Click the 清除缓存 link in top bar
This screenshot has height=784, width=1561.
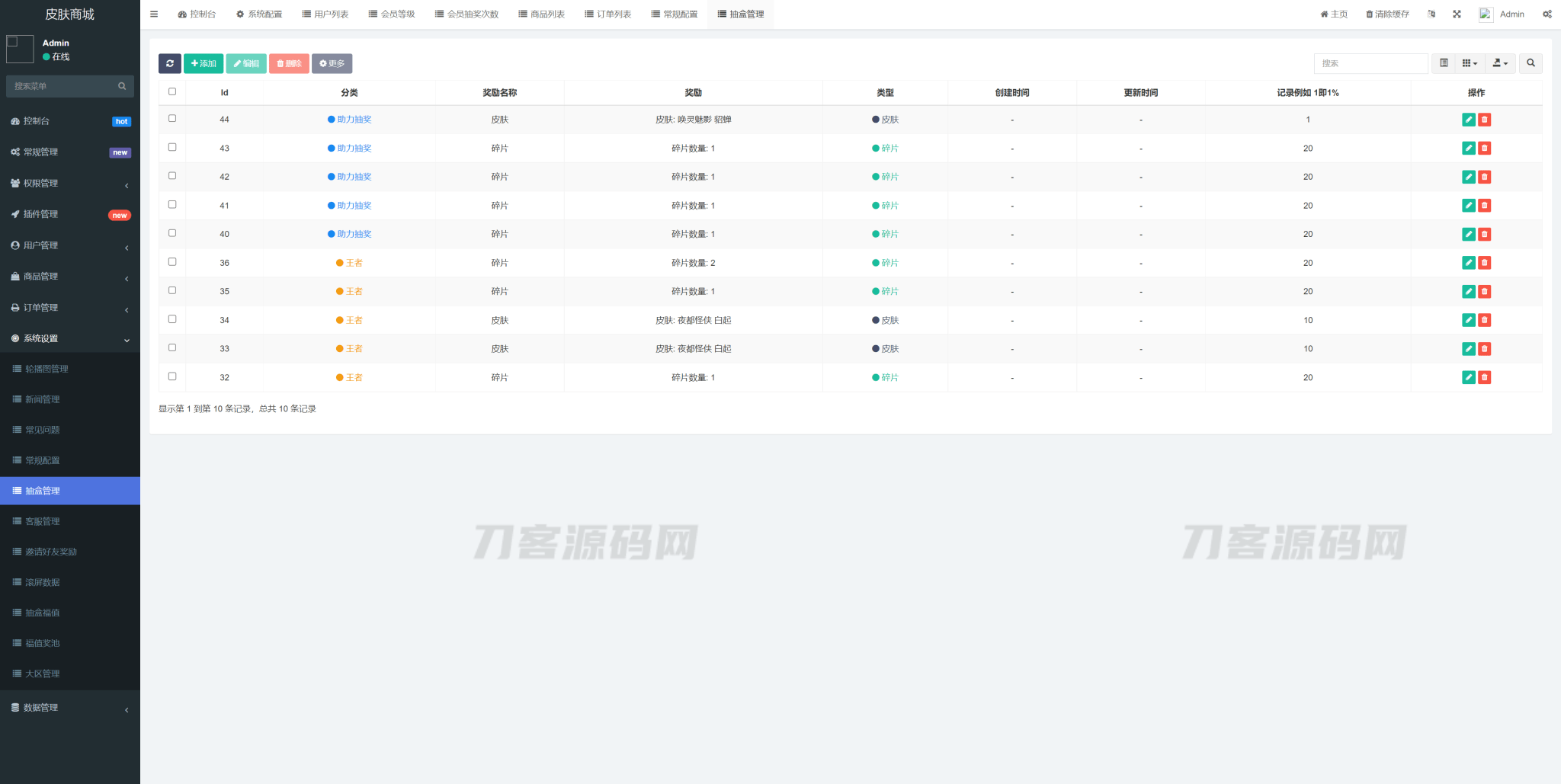[1387, 14]
